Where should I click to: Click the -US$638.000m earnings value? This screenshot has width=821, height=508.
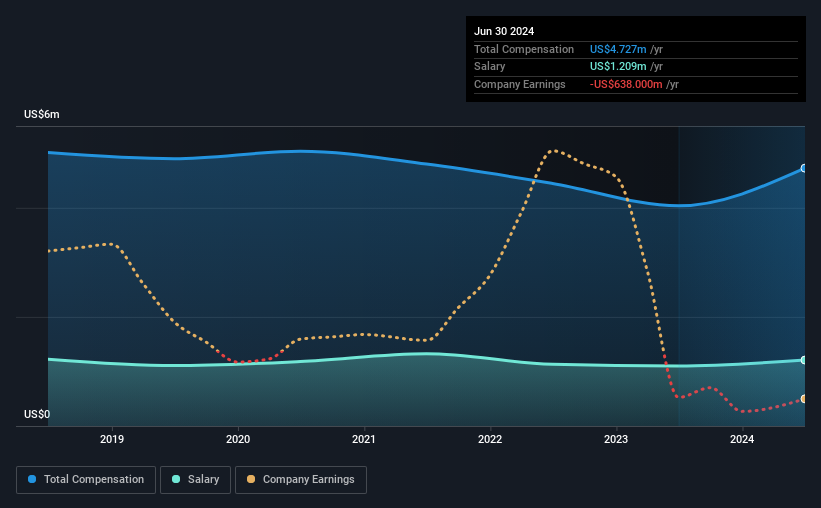click(x=626, y=84)
